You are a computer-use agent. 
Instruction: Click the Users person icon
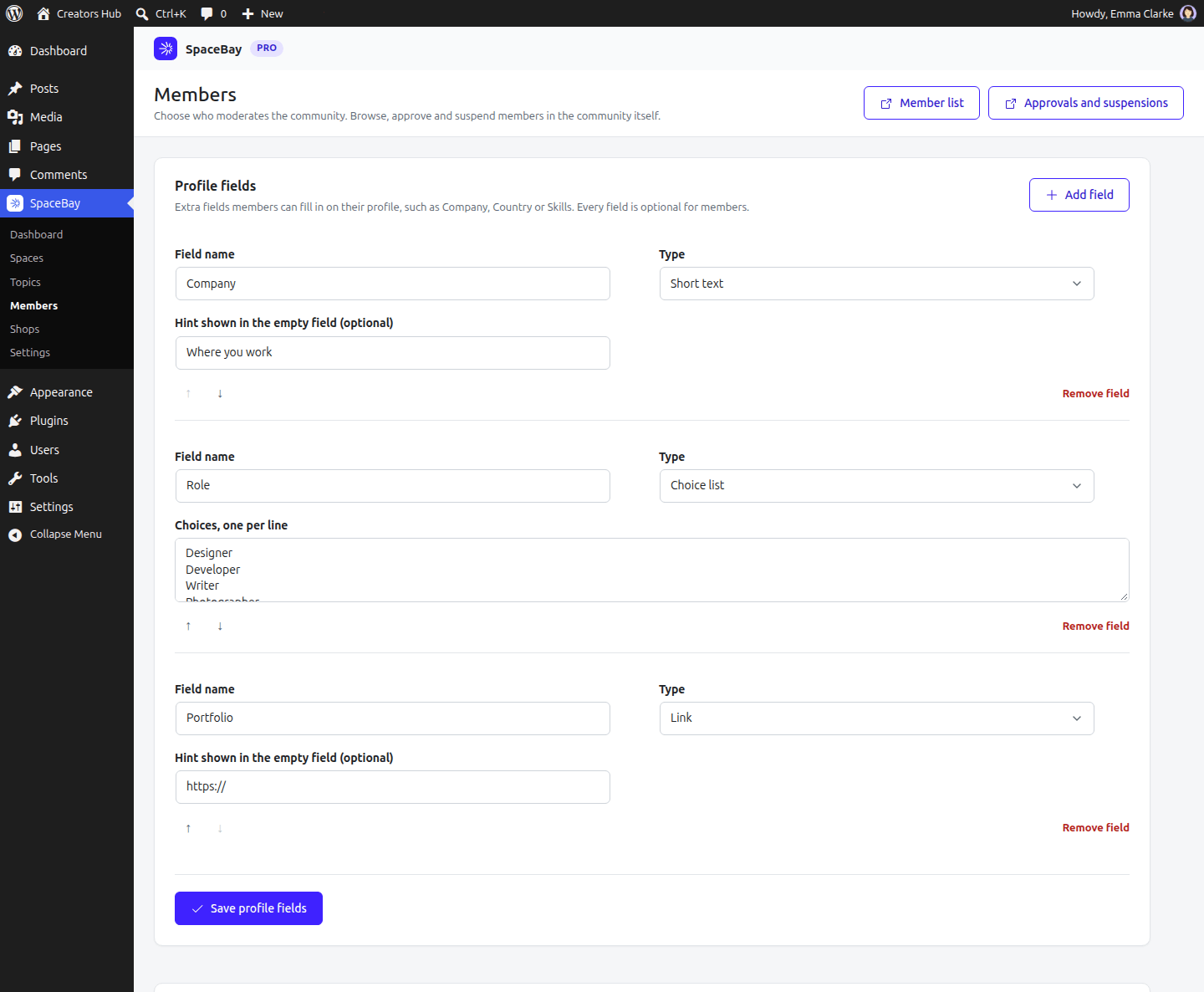15,450
